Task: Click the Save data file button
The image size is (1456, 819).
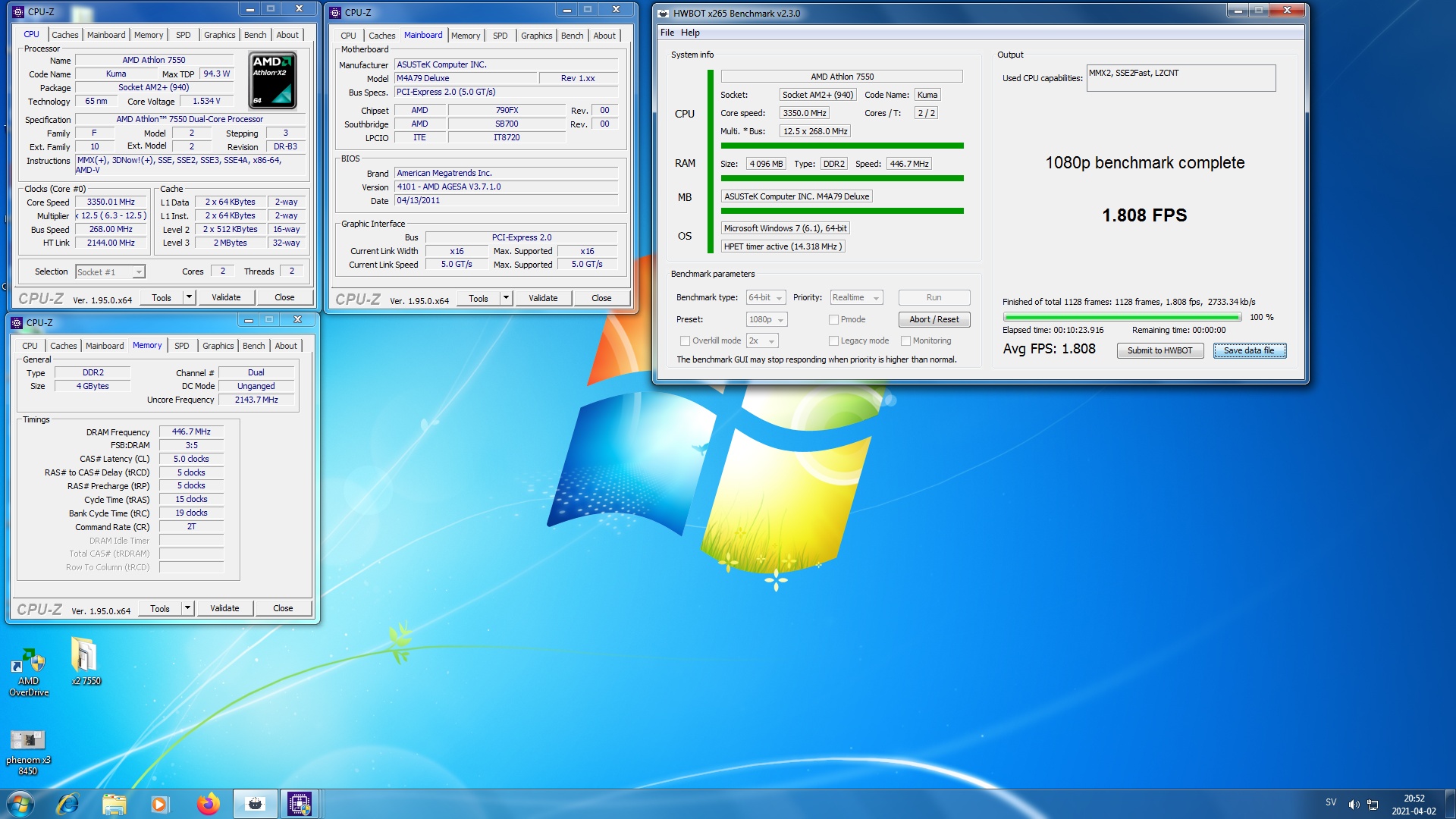Action: [1249, 350]
